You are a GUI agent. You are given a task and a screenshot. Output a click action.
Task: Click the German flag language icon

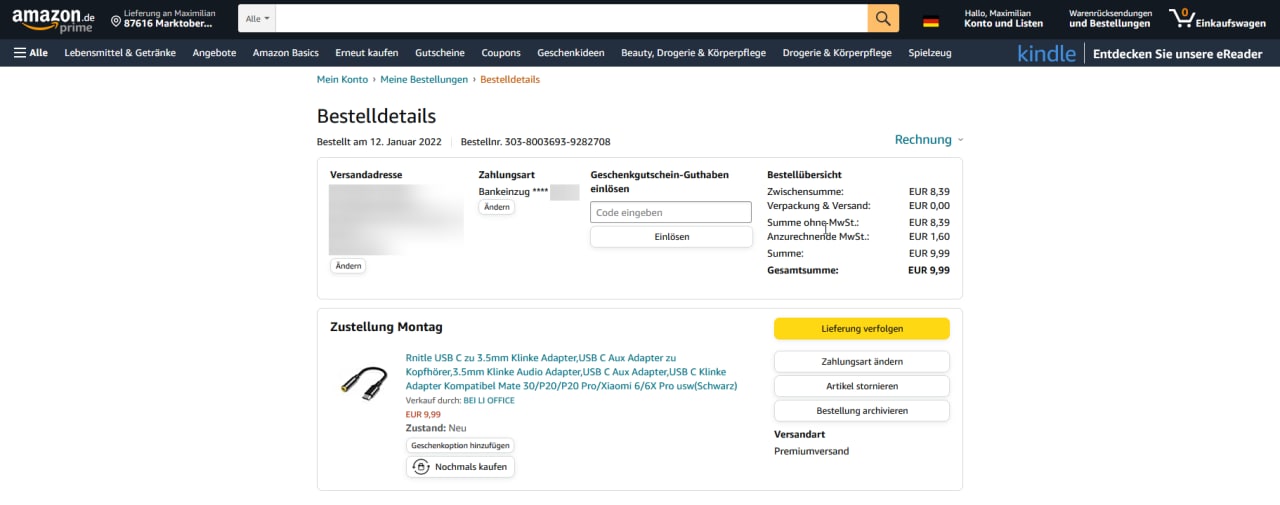[931, 21]
